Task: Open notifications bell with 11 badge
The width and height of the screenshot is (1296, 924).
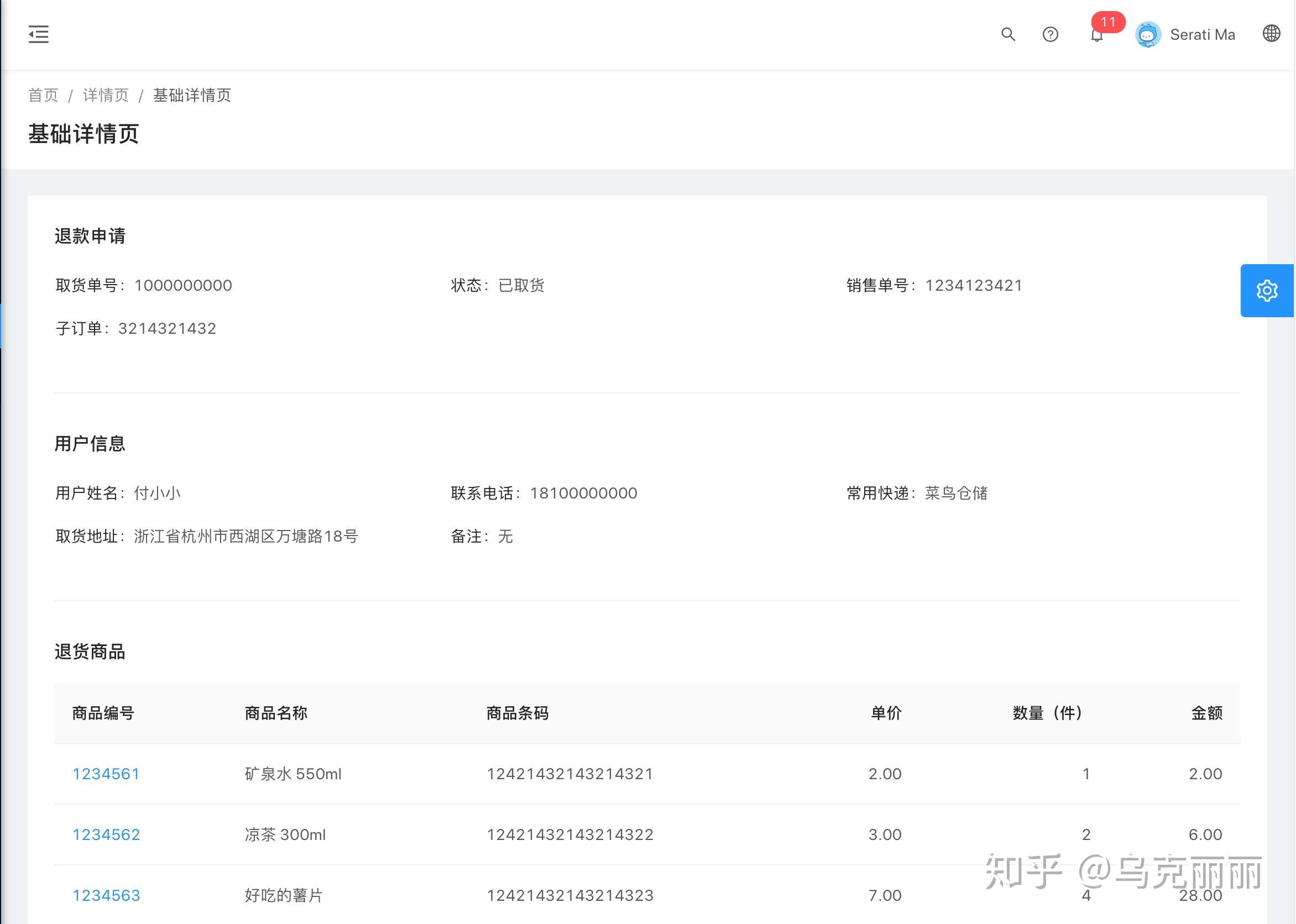Action: (1097, 35)
